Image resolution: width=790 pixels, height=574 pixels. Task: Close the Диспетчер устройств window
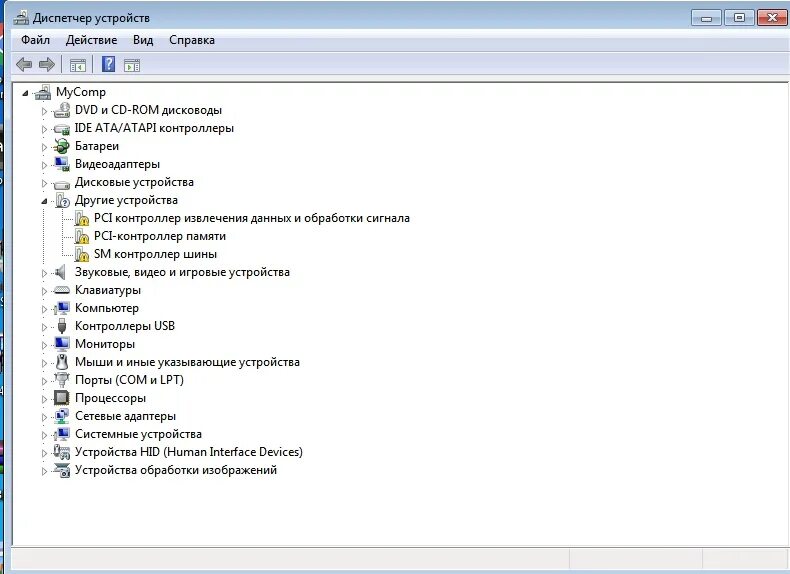tap(772, 18)
